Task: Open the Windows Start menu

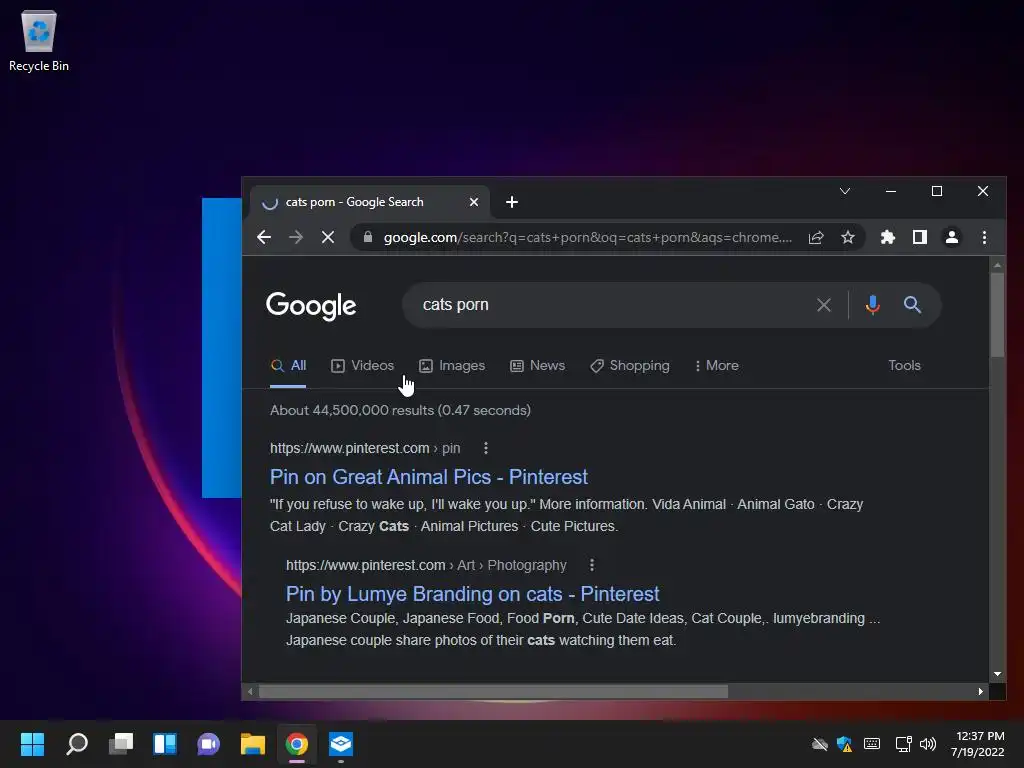Action: click(x=32, y=744)
